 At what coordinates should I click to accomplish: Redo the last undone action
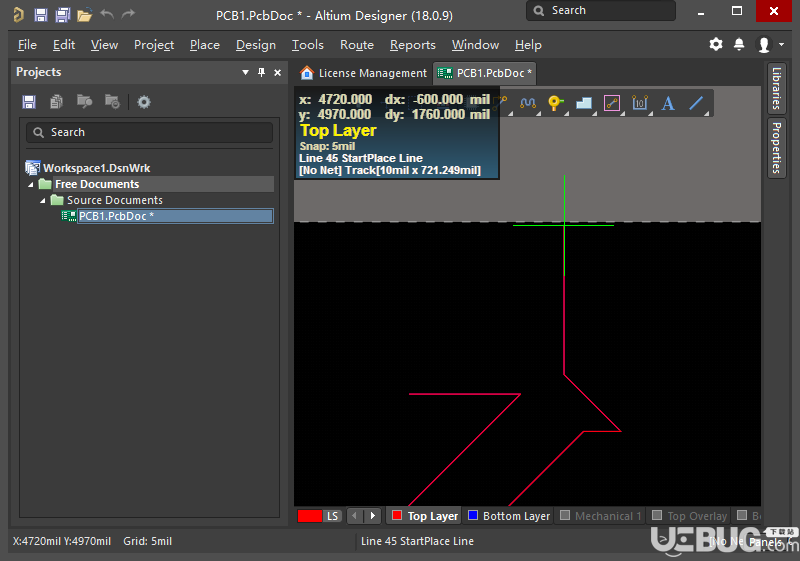pos(129,14)
